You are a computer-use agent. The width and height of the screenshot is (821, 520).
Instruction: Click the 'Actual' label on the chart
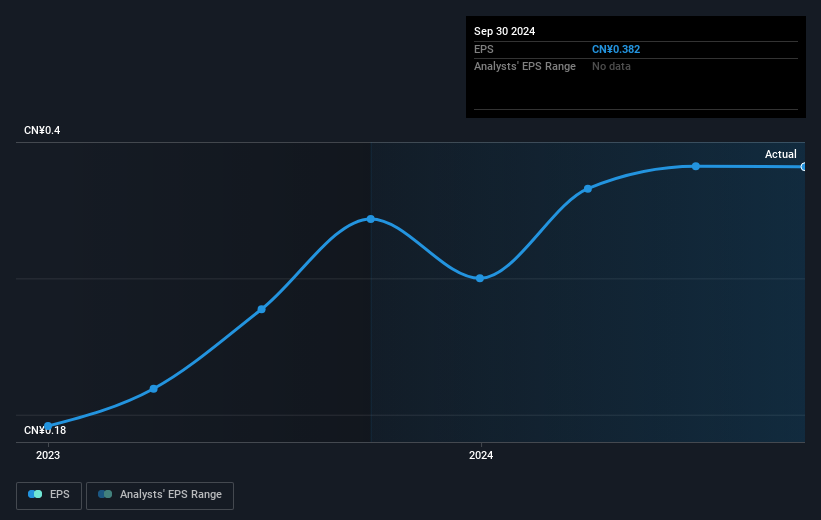[x=780, y=154]
